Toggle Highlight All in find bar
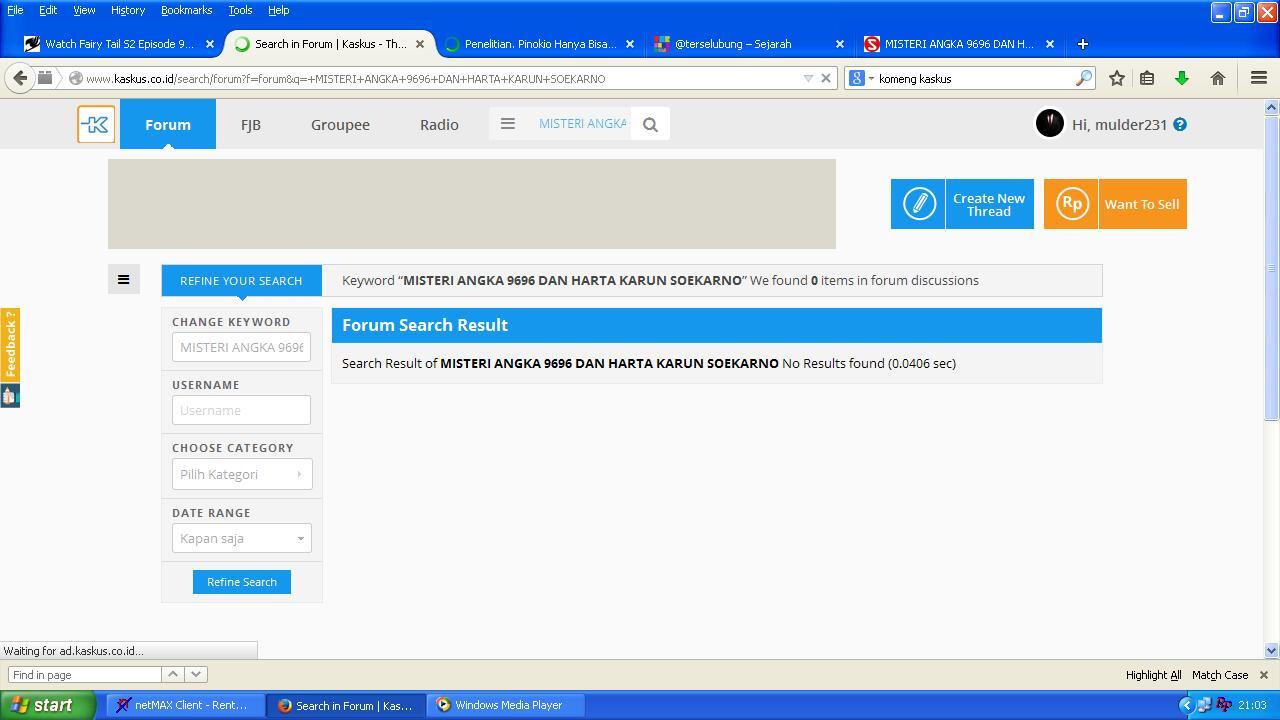 coord(1153,675)
